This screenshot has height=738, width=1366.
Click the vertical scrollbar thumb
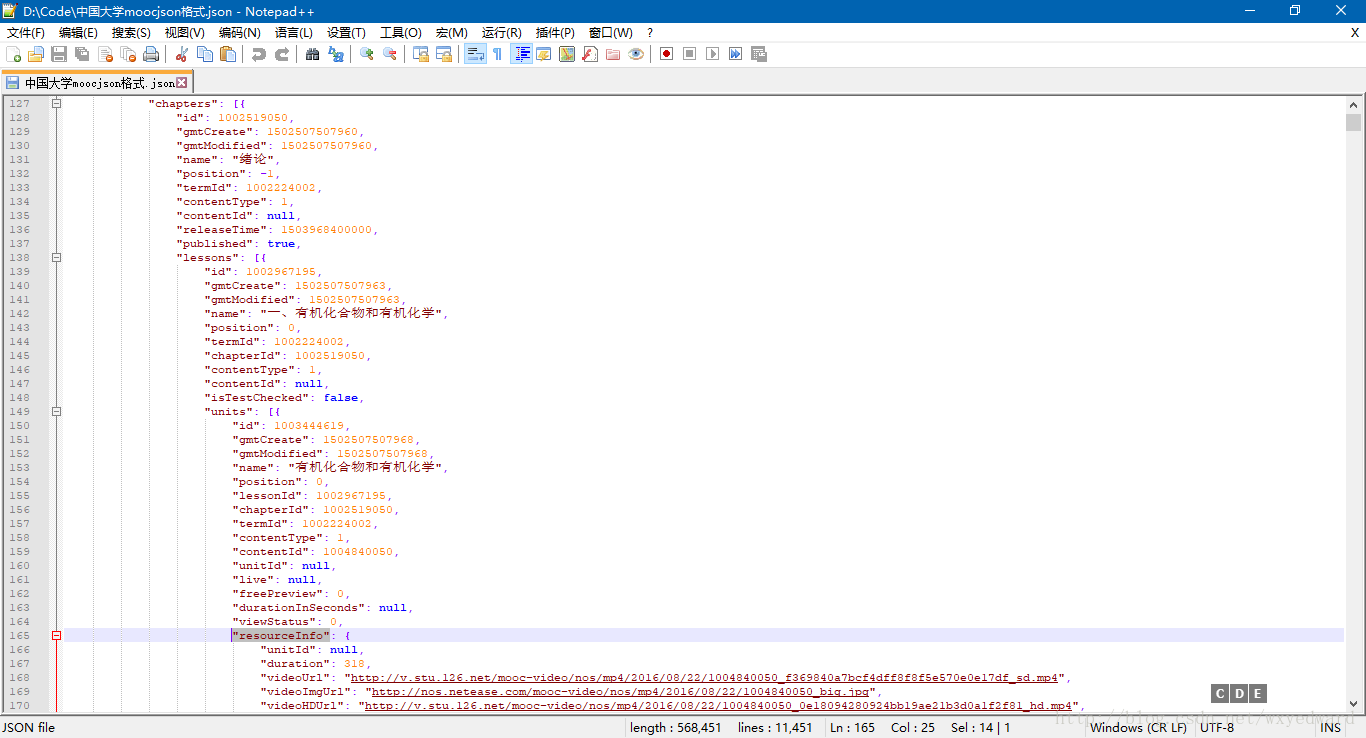click(1353, 122)
